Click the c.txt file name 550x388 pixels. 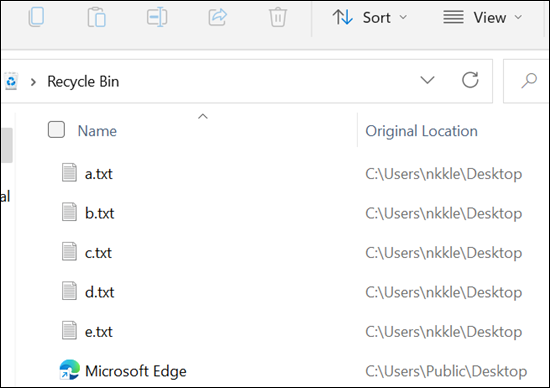[98, 253]
